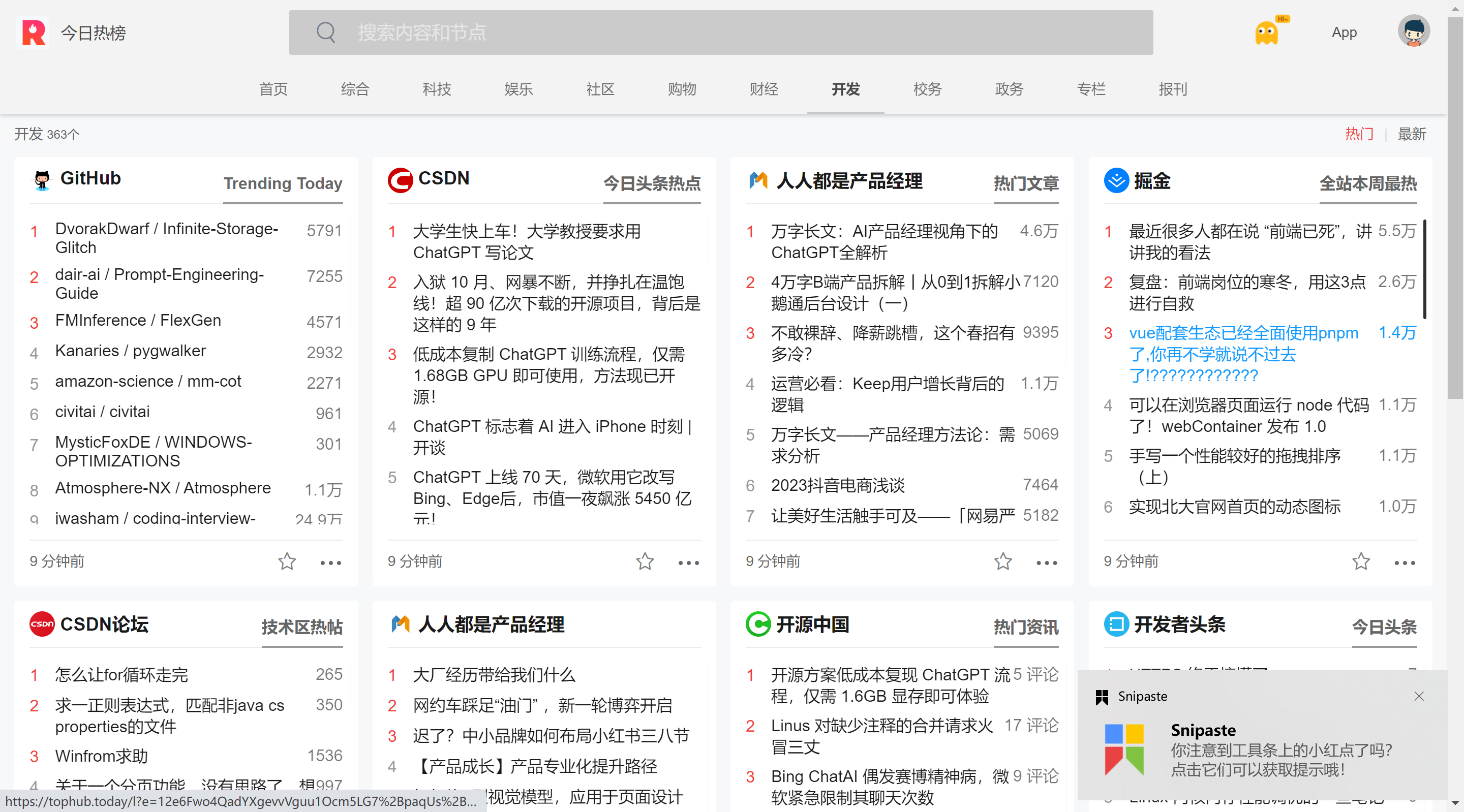Open the post 怎么让for循环走完
This screenshot has height=812, width=1464.
(121, 674)
